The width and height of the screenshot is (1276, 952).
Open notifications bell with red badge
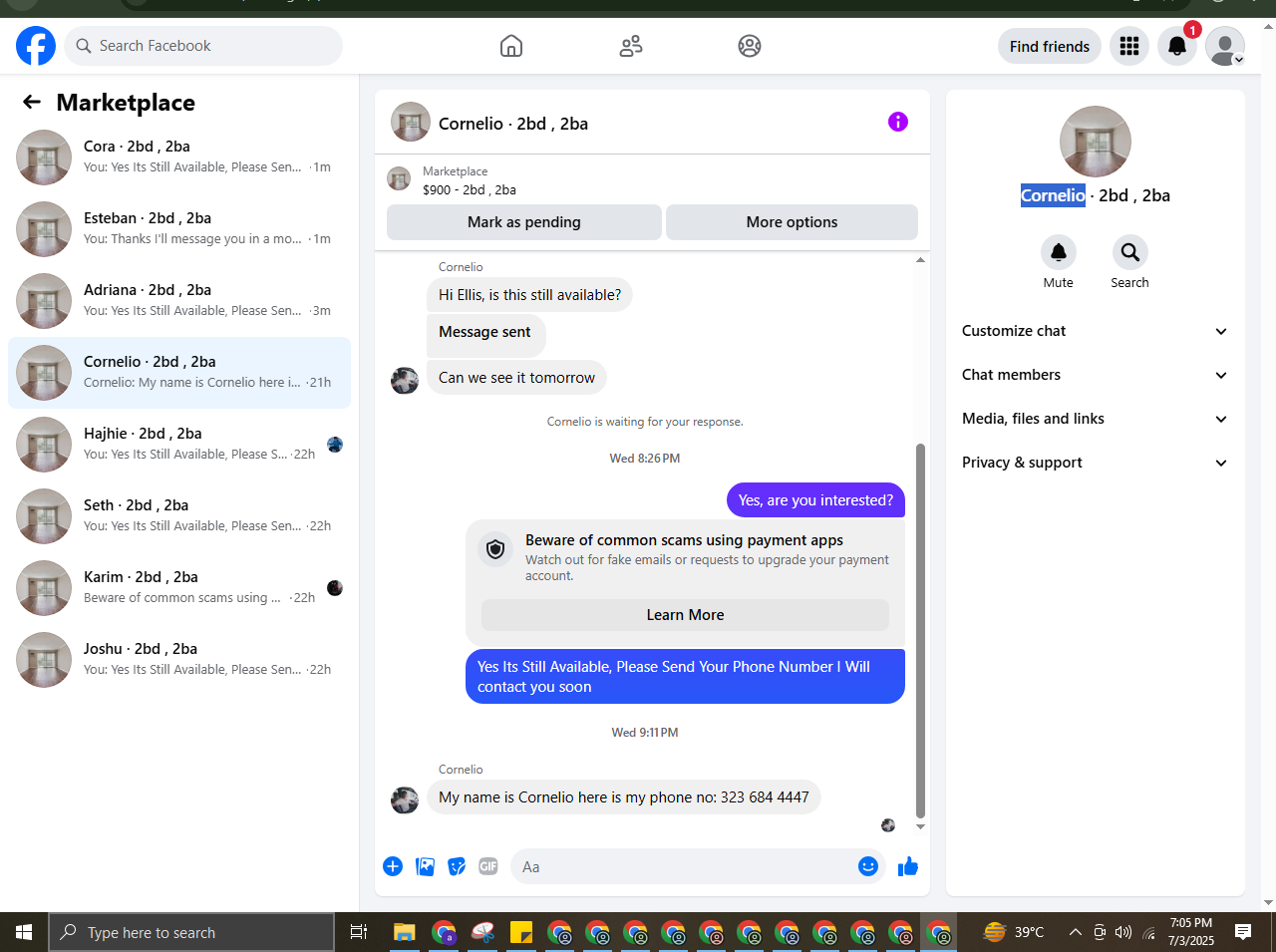pos(1177,46)
